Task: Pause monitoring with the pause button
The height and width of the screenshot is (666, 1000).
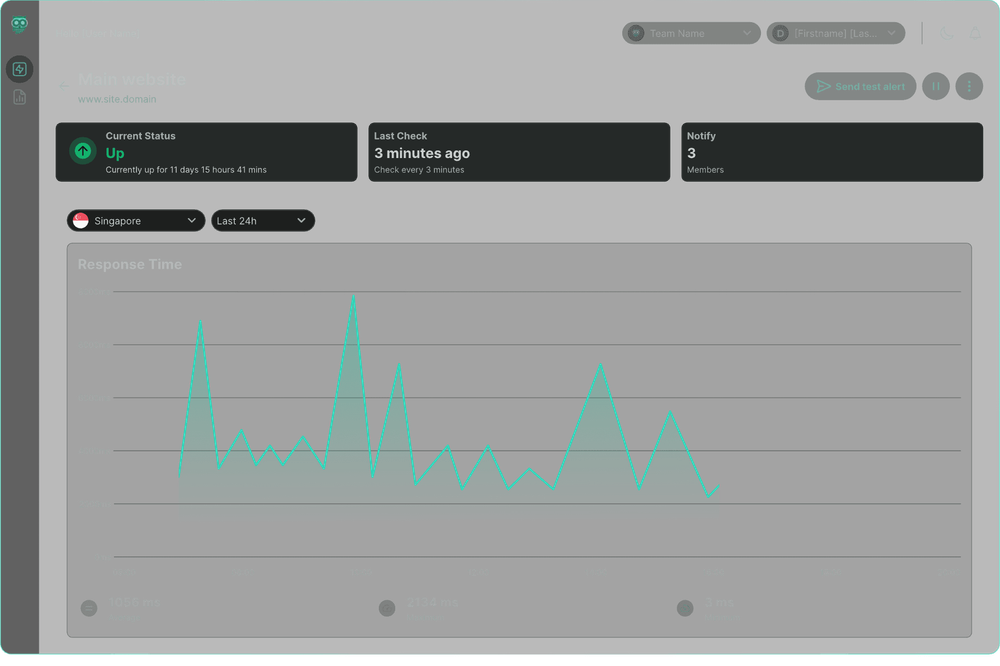Action: [936, 86]
